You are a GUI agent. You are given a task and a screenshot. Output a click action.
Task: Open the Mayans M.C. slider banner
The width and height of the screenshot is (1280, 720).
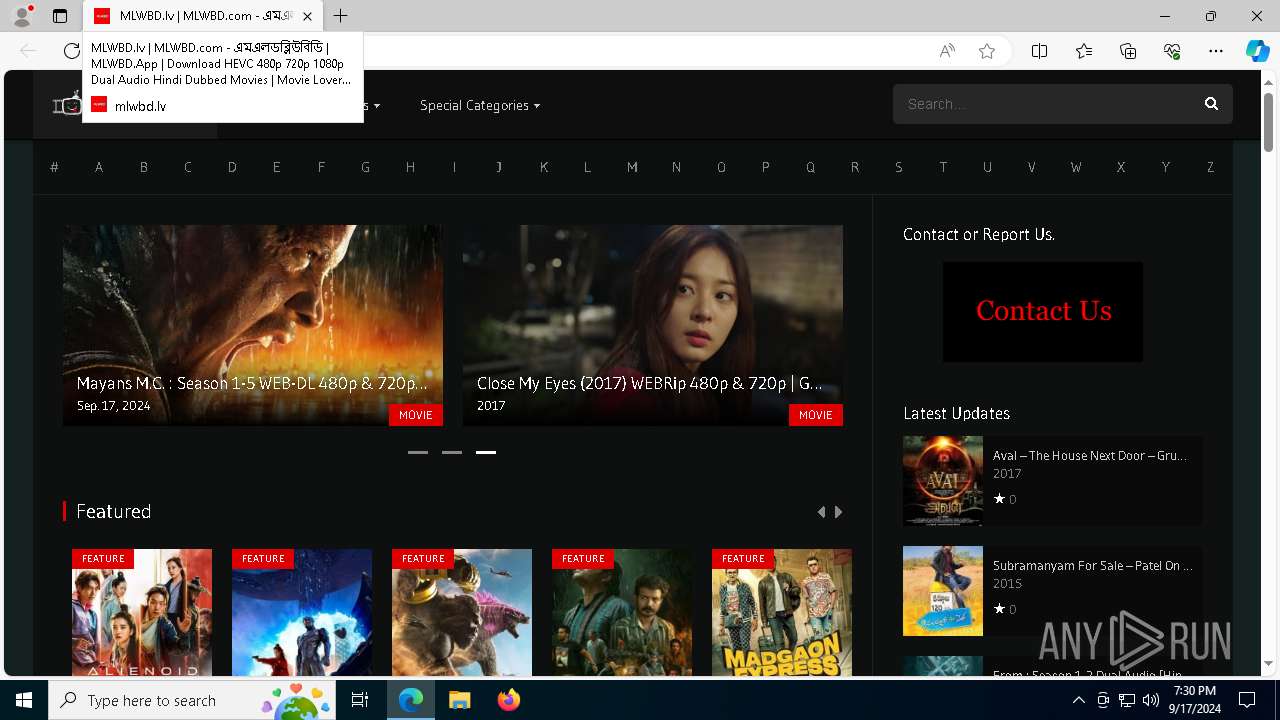[x=253, y=325]
